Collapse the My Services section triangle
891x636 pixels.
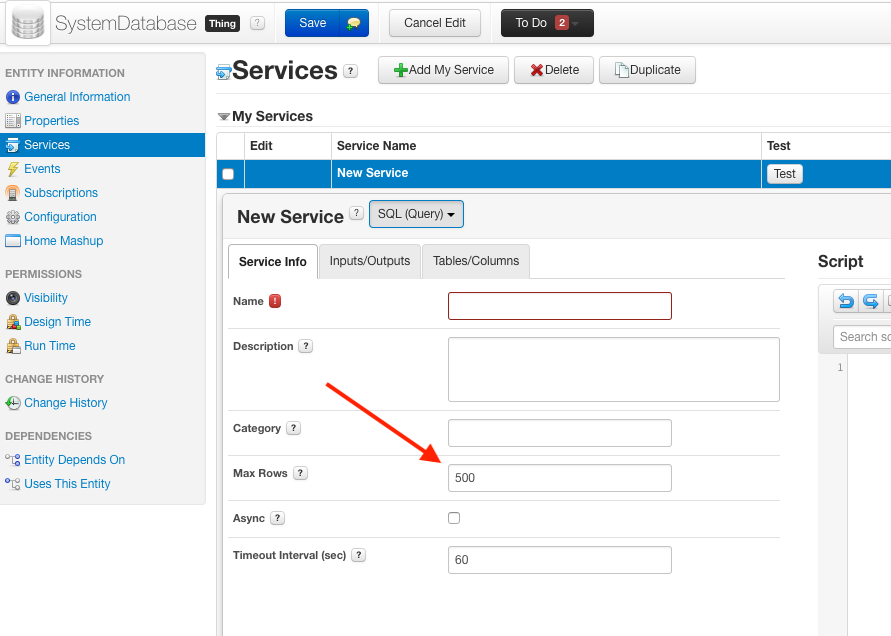coord(224,117)
